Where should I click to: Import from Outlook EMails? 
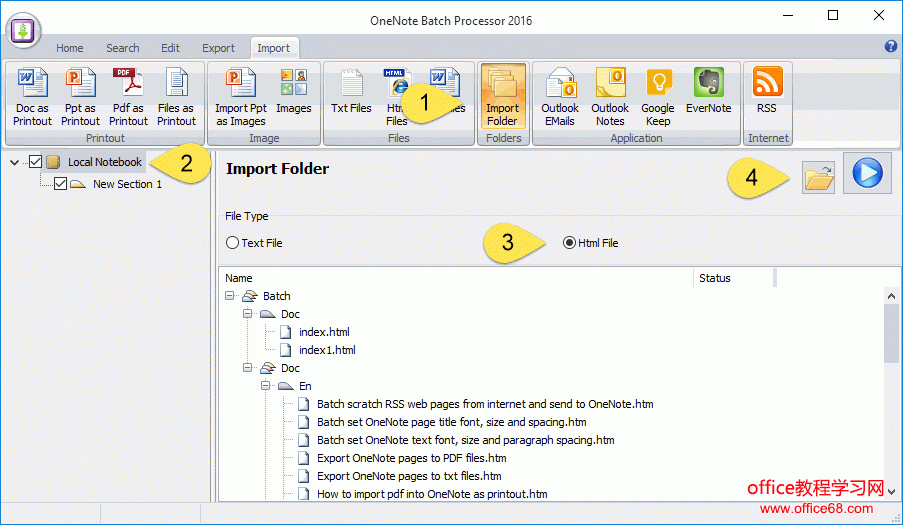click(560, 97)
